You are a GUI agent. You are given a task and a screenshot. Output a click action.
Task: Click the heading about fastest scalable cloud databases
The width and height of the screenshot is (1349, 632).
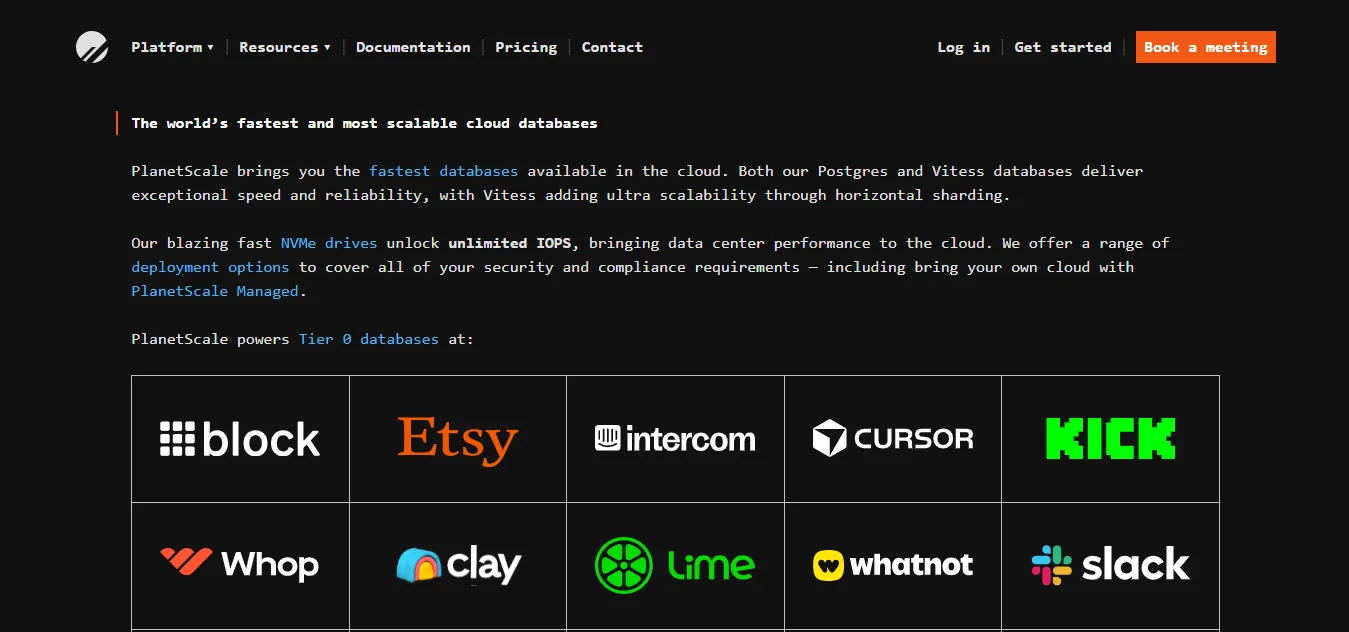365,123
